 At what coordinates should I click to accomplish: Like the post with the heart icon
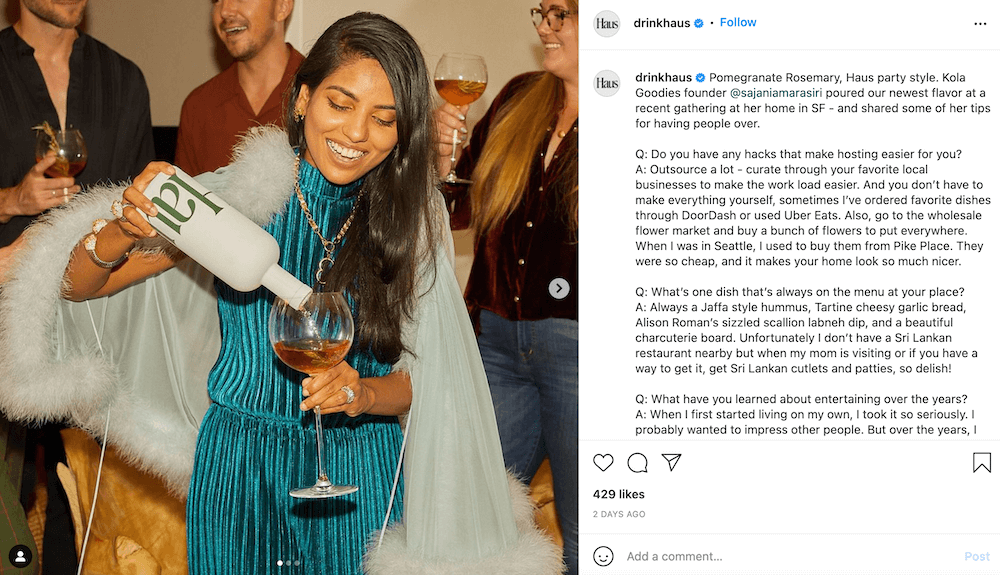pos(603,462)
